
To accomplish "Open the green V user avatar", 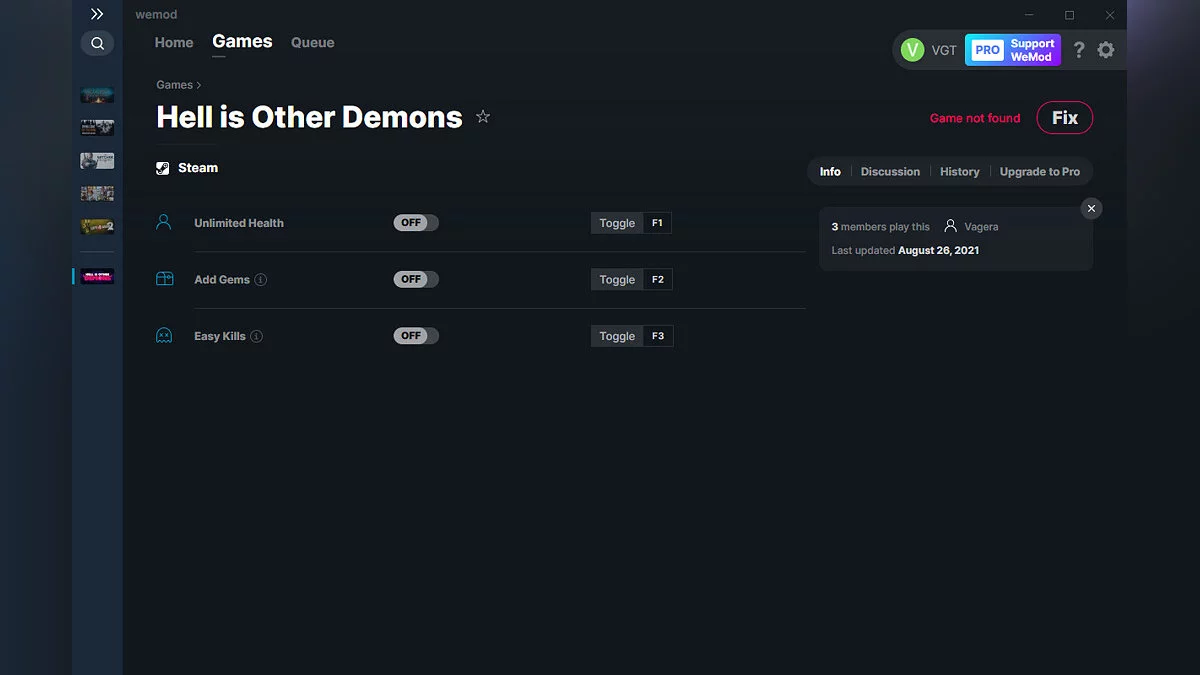I will [x=912, y=50].
